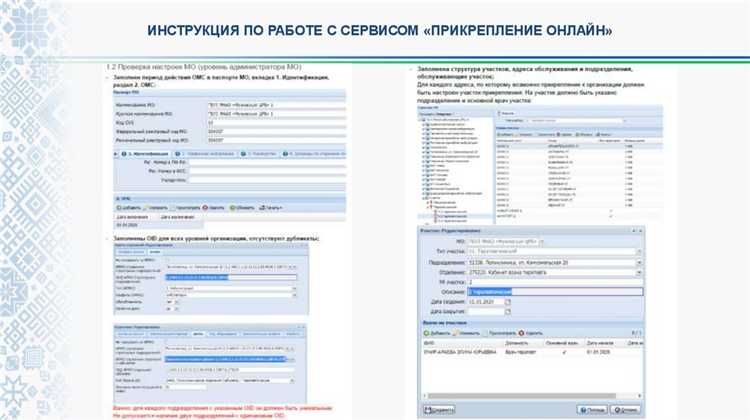750x420 pixels.
Task: Click the Врач-терапевт cell in the doctor row
Action: (520, 352)
